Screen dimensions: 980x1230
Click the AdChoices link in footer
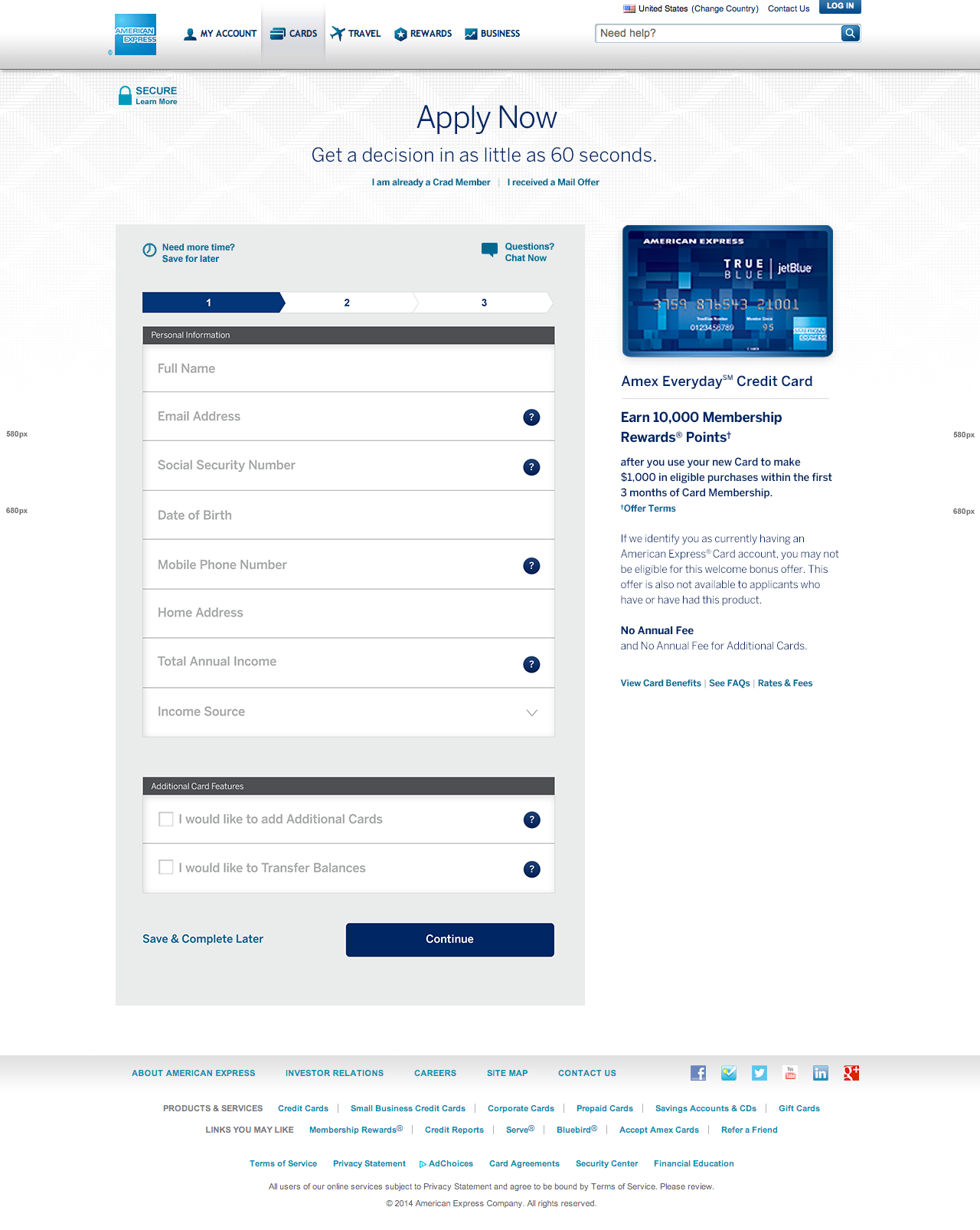pyautogui.click(x=446, y=1163)
